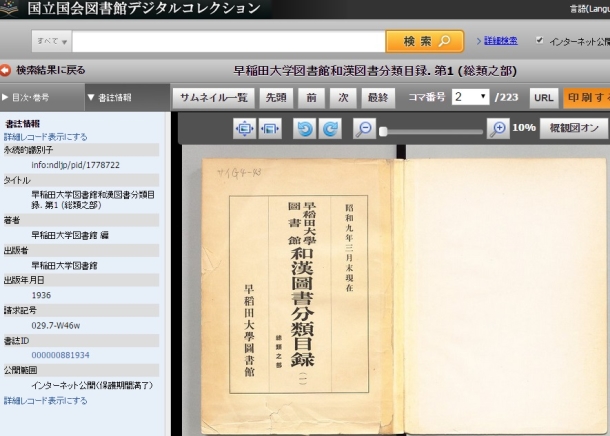Click the fit-to-width view icon
610x436 pixels.
tap(270, 128)
